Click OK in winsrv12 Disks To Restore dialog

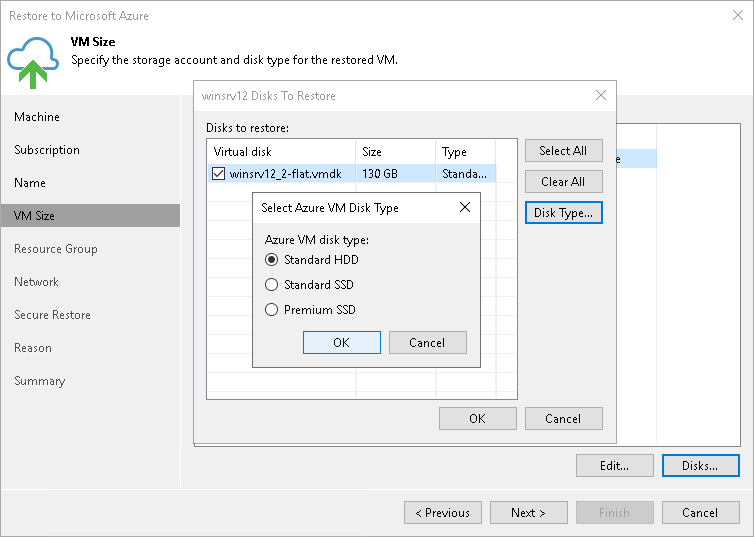pyautogui.click(x=478, y=418)
